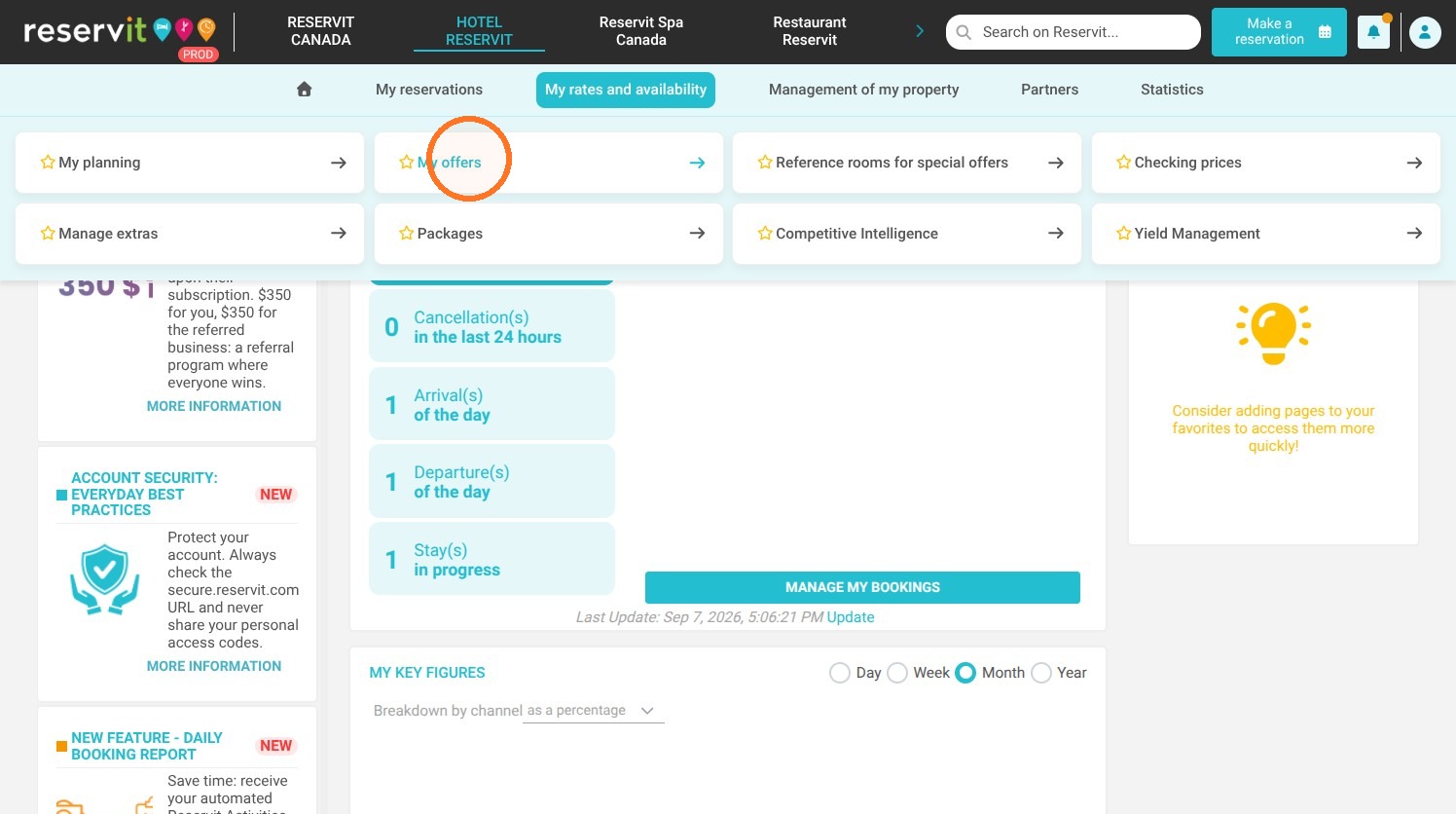Switch to the RESERVIT CANADA property tab
This screenshot has width=1456, height=814.
(321, 31)
